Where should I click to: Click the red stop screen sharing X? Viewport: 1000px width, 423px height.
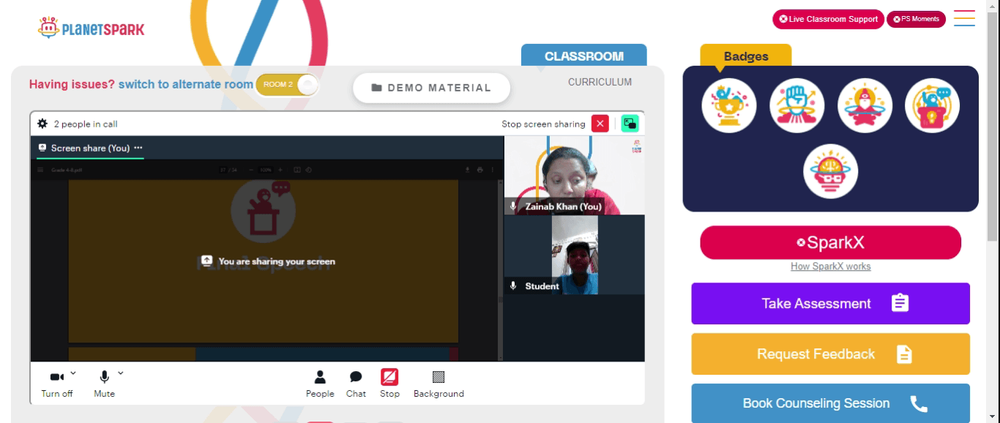pyautogui.click(x=600, y=124)
